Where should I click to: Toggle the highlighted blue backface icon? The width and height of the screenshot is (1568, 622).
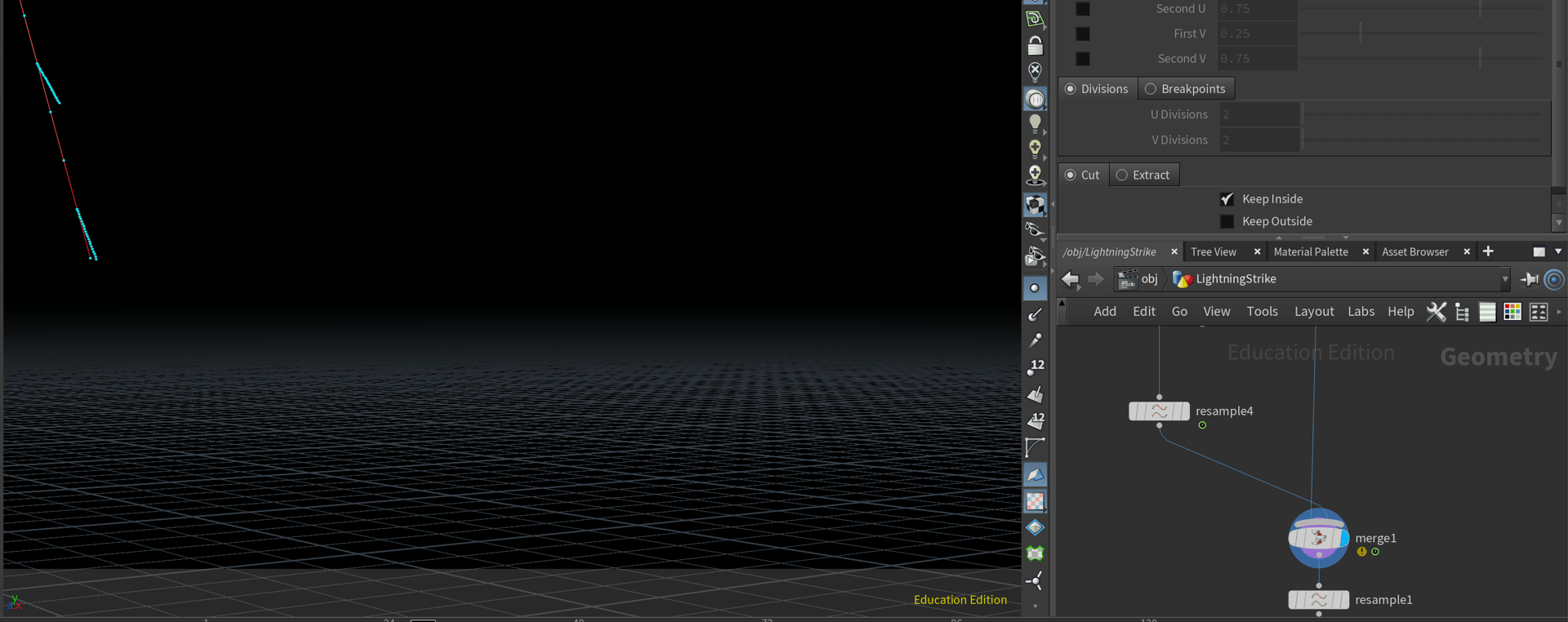pos(1035,474)
